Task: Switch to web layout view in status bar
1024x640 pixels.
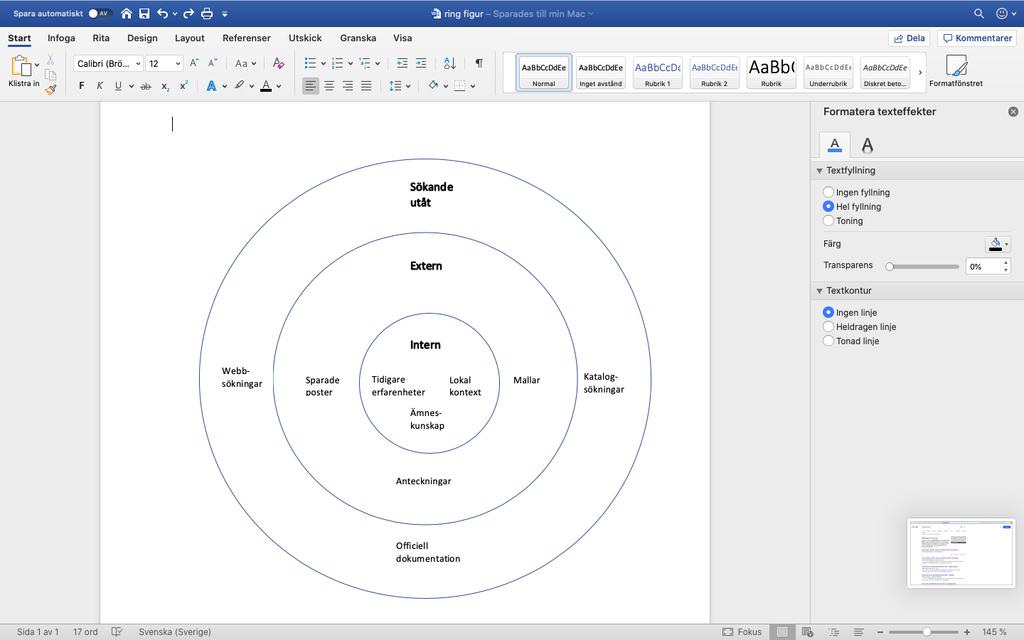Action: point(807,632)
